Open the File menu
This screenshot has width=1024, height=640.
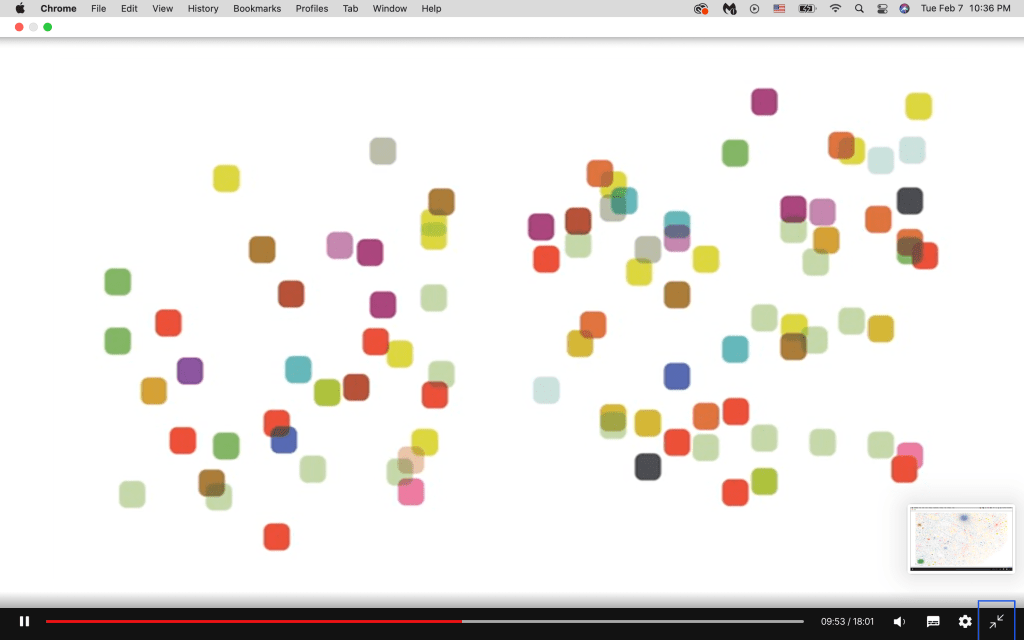98,8
